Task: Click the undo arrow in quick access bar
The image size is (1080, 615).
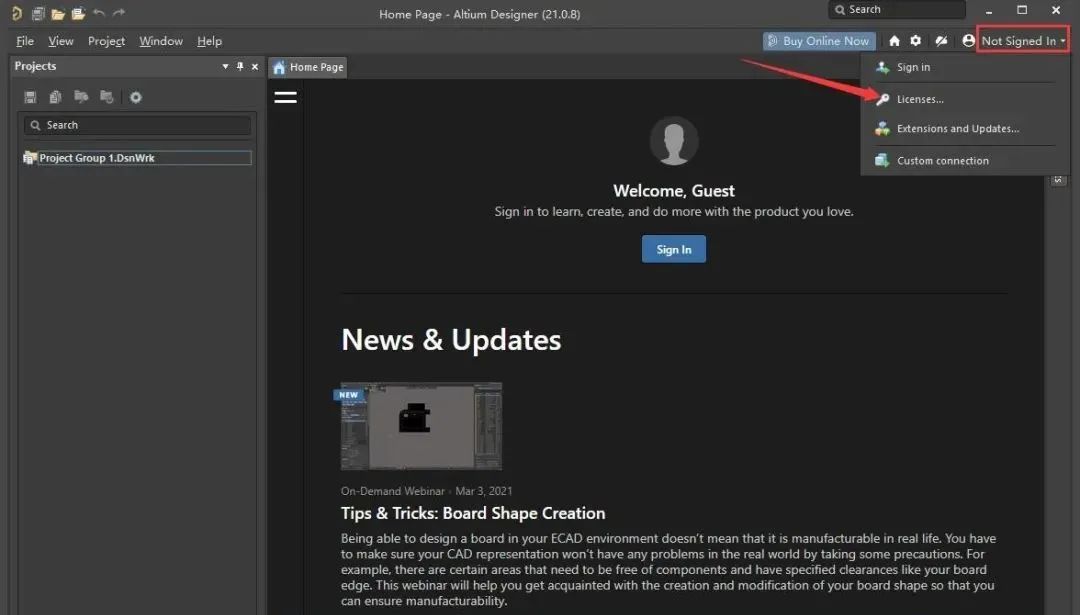Action: [98, 14]
